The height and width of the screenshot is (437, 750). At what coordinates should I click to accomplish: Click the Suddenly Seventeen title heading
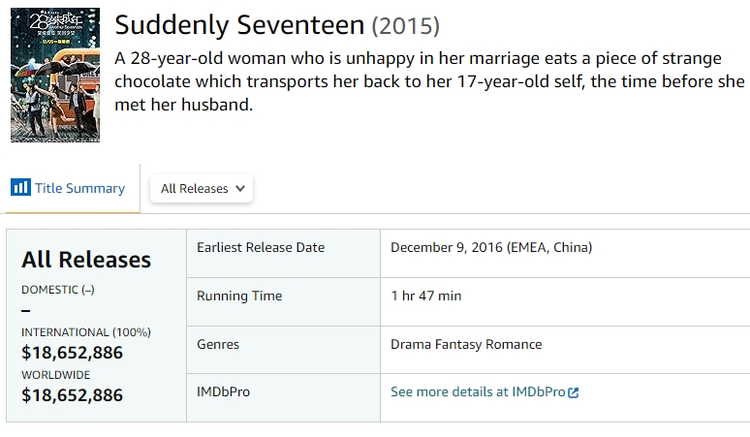pyautogui.click(x=239, y=24)
